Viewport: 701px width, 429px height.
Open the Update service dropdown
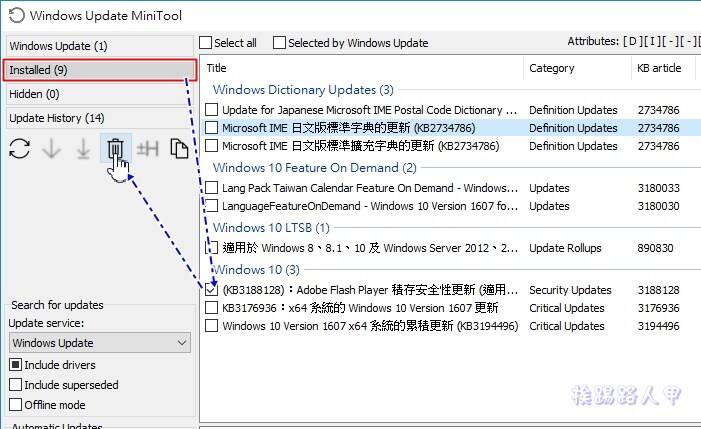point(100,343)
